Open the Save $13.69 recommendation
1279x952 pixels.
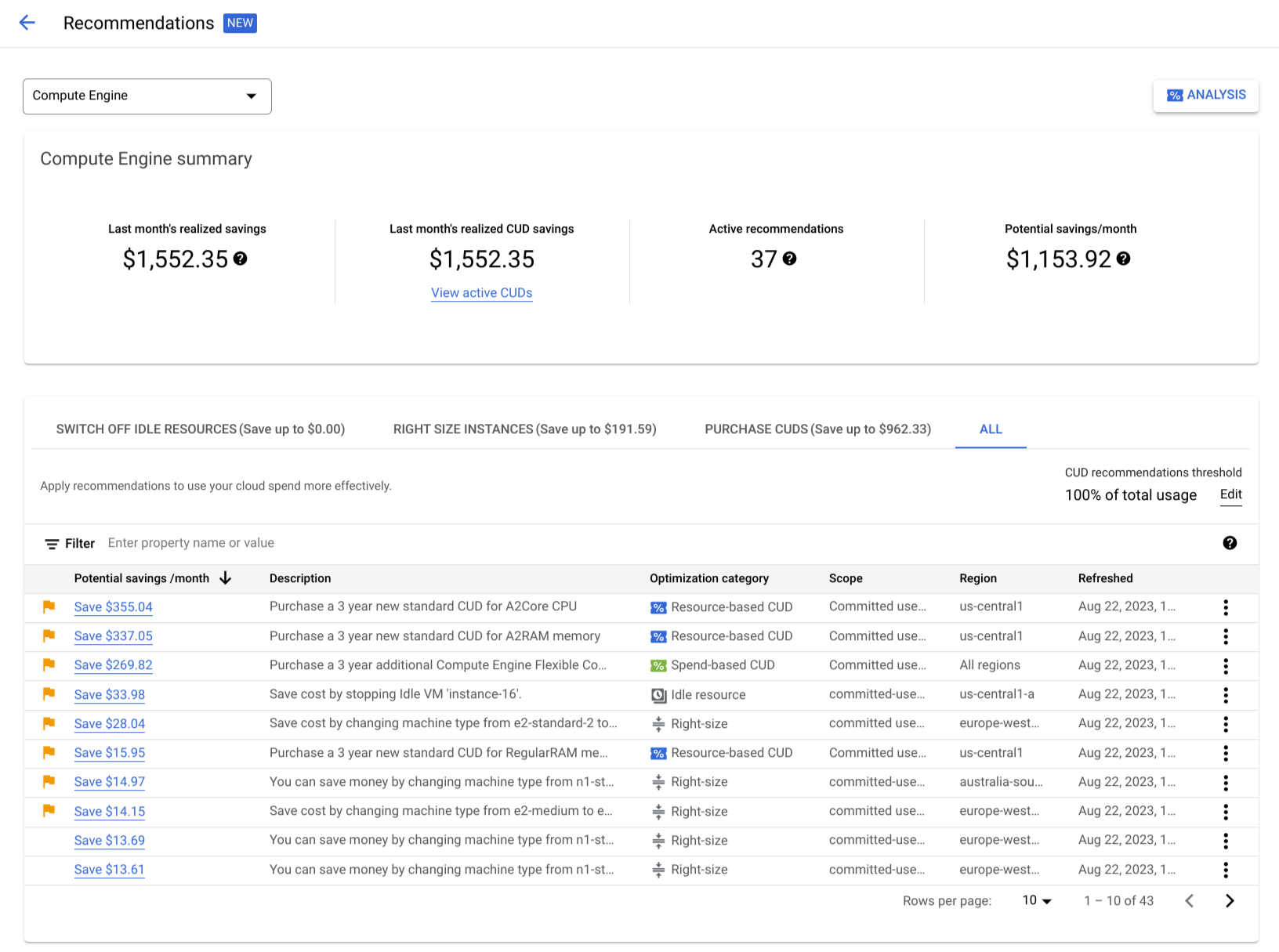pos(110,841)
